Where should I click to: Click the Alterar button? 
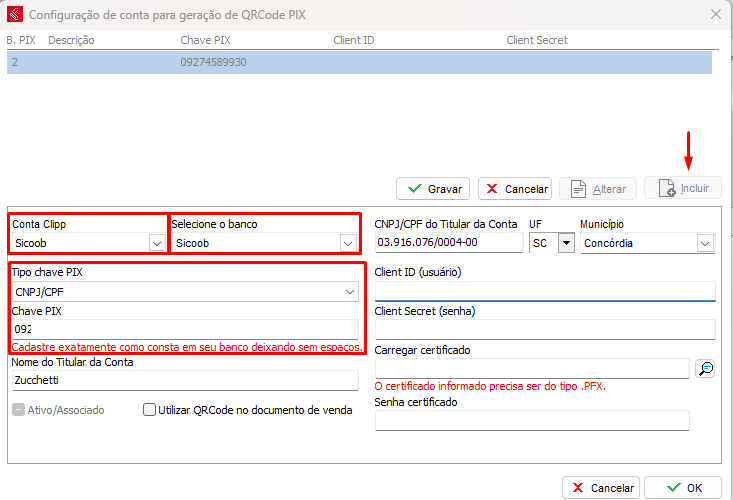[x=599, y=189]
